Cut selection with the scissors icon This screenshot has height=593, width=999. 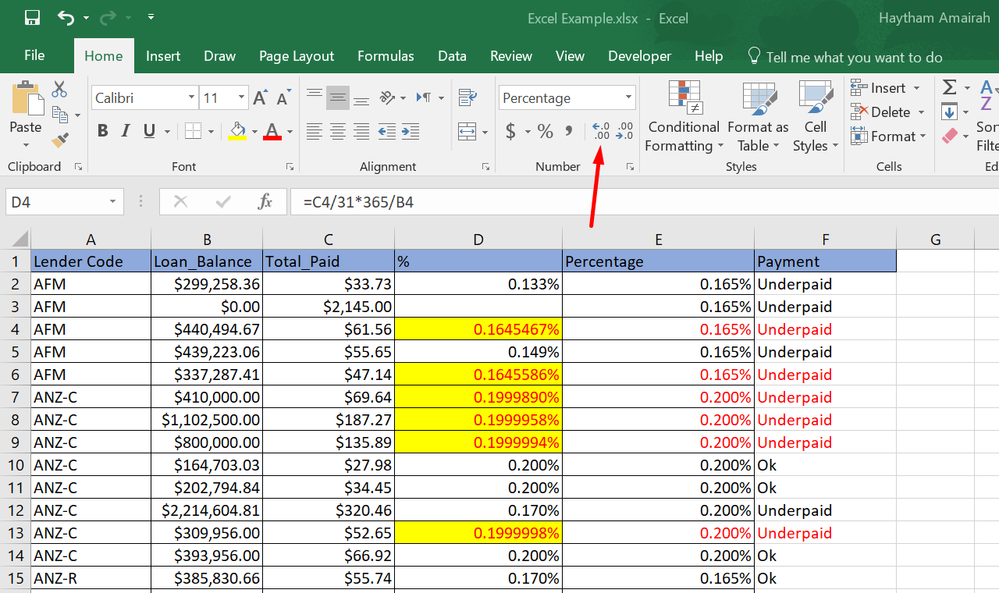[59, 89]
